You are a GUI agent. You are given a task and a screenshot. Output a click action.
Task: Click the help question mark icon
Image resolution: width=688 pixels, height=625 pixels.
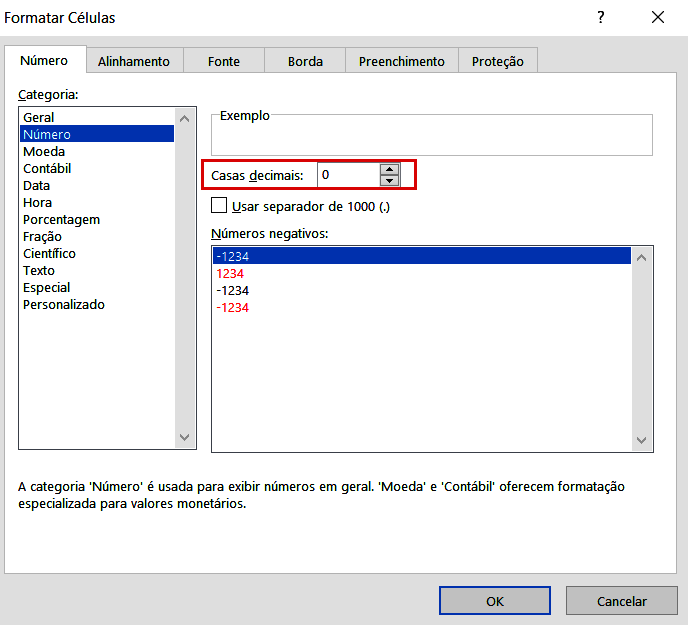[601, 18]
